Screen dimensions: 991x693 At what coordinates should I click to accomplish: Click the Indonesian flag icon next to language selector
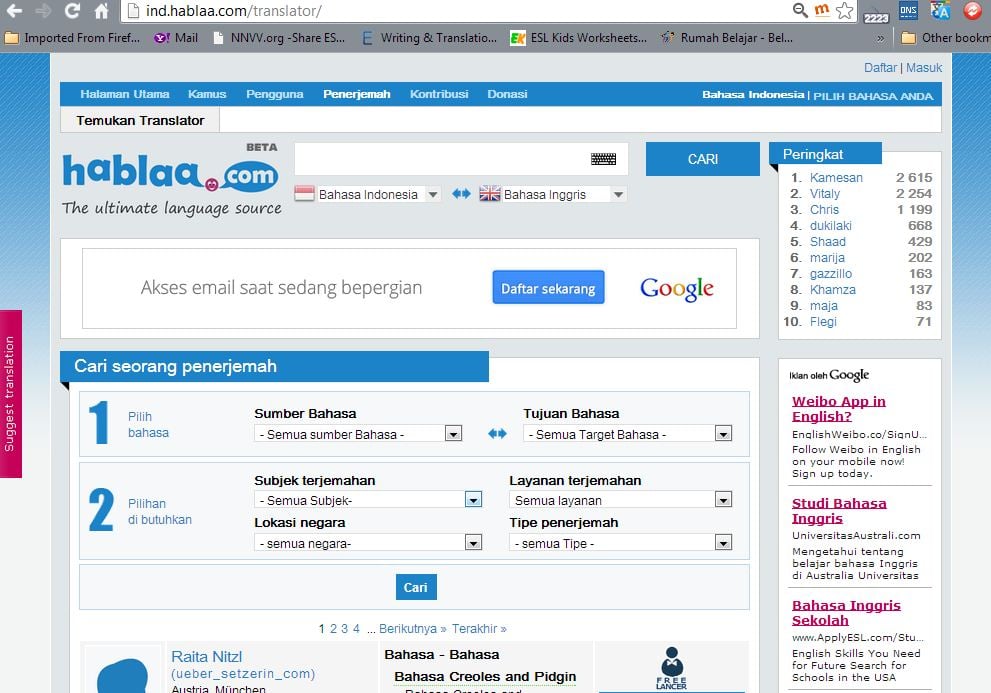pos(304,194)
